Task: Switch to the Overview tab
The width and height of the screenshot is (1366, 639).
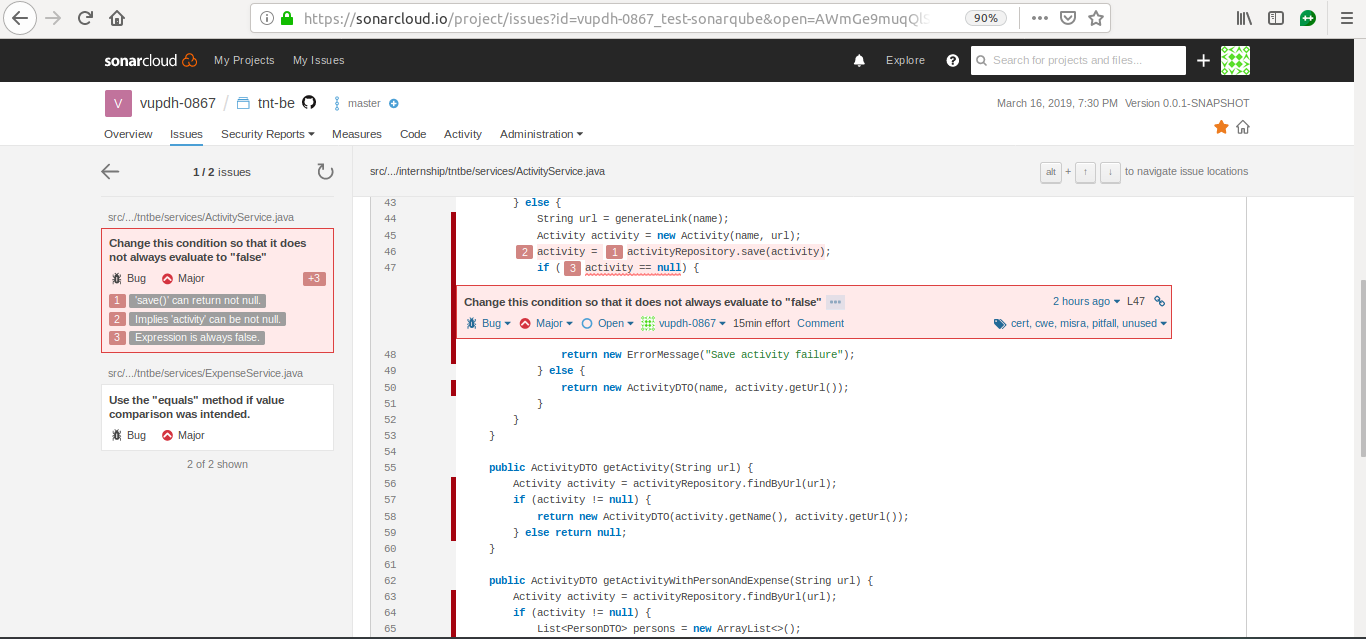Action: [x=128, y=134]
